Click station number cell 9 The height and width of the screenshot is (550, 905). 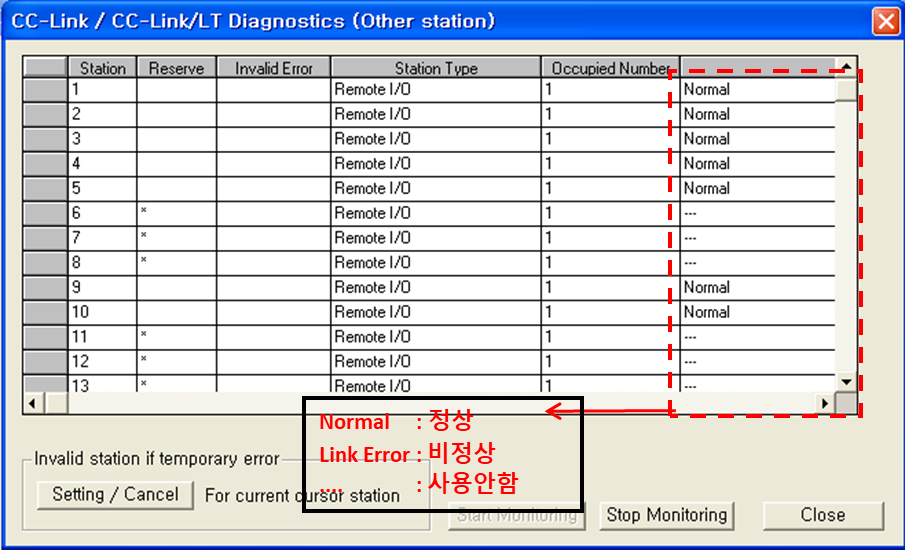point(102,289)
